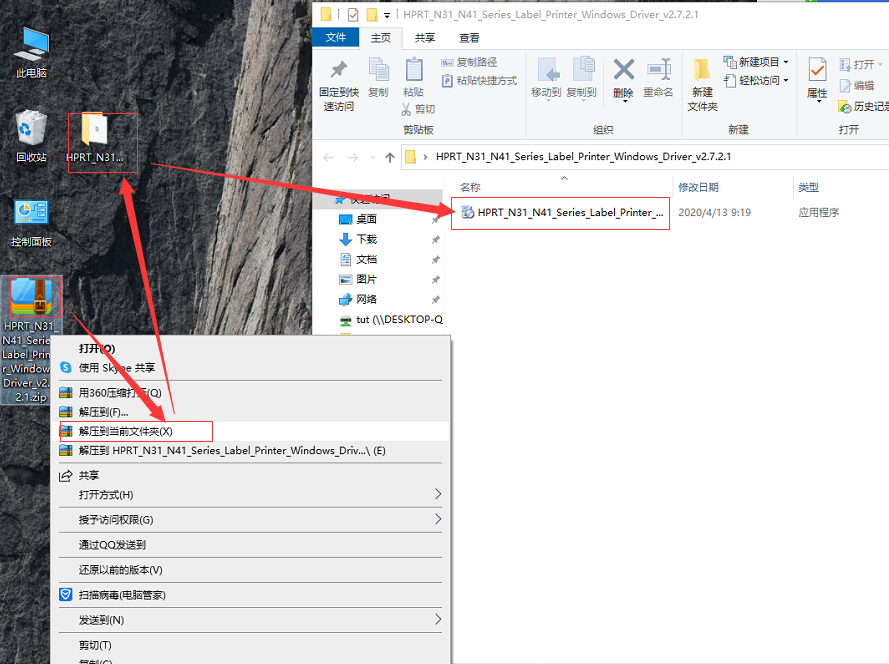This screenshot has height=664, width=889.
Task: Click the Paste clipboard icon
Action: [414, 69]
